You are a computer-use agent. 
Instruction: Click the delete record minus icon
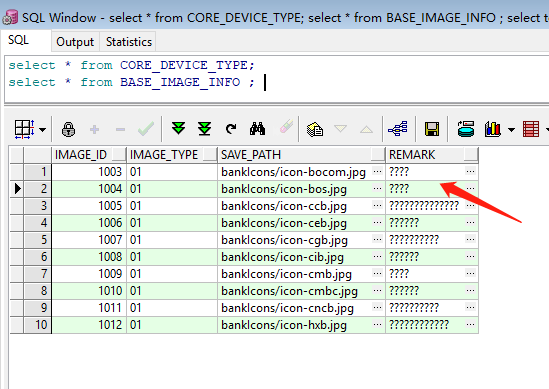(x=120, y=130)
